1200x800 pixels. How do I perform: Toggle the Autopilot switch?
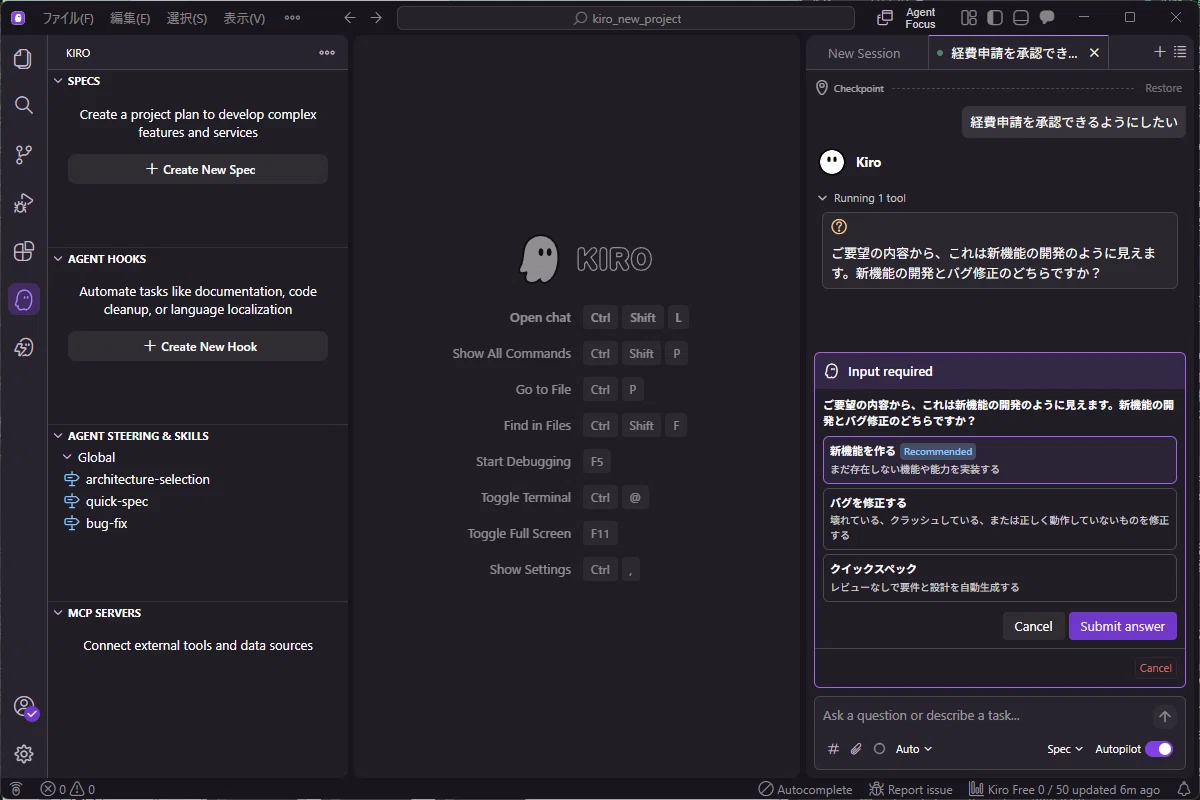click(x=1159, y=749)
